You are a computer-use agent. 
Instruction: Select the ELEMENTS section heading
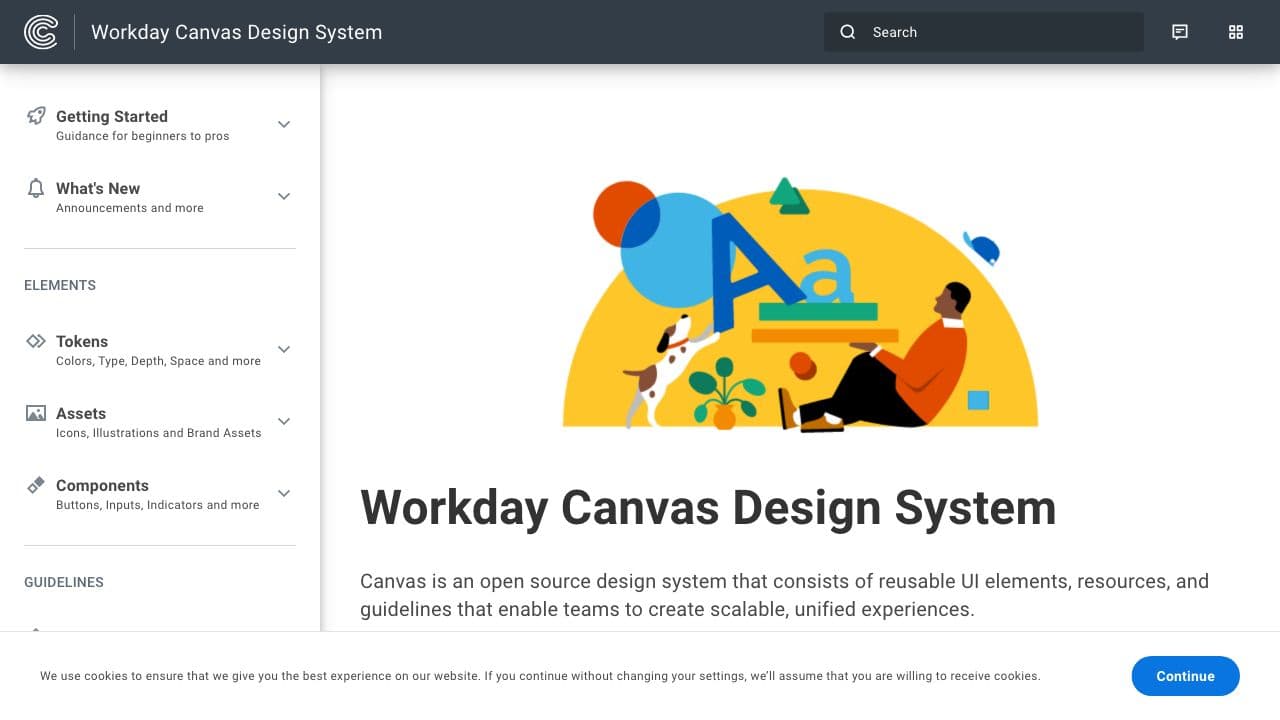tap(59, 285)
